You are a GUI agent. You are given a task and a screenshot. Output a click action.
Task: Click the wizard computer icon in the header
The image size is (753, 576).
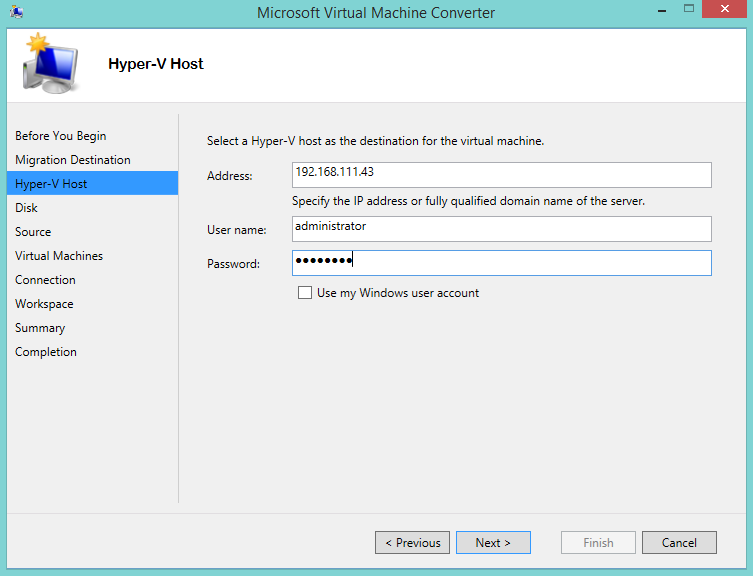(x=50, y=63)
